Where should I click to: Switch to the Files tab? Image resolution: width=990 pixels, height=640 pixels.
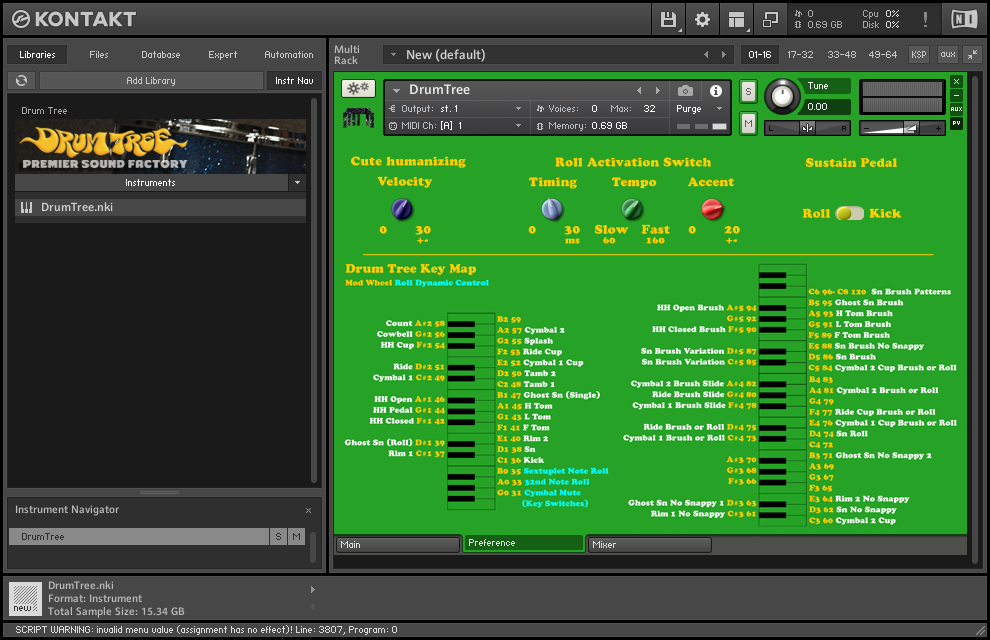(98, 55)
